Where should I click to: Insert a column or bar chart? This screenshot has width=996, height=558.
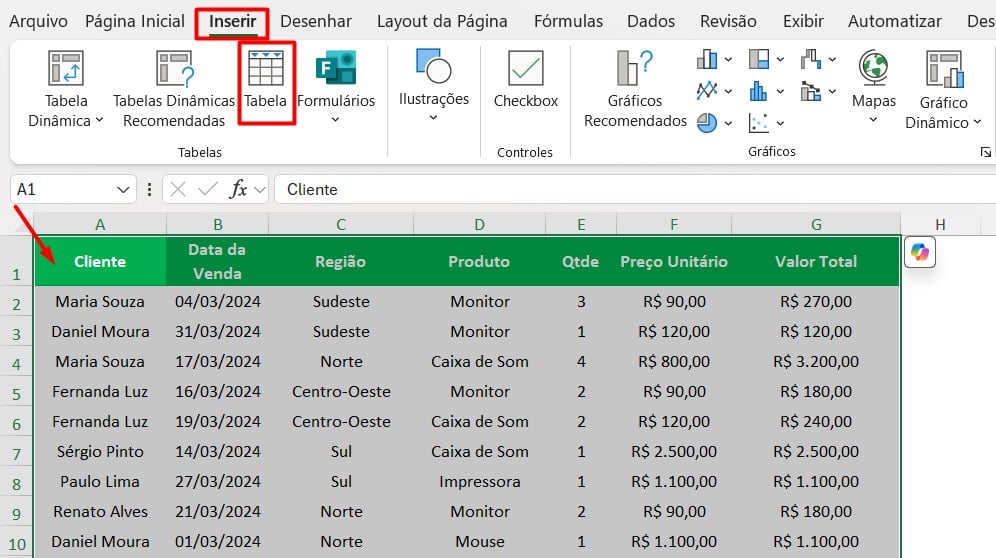707,60
